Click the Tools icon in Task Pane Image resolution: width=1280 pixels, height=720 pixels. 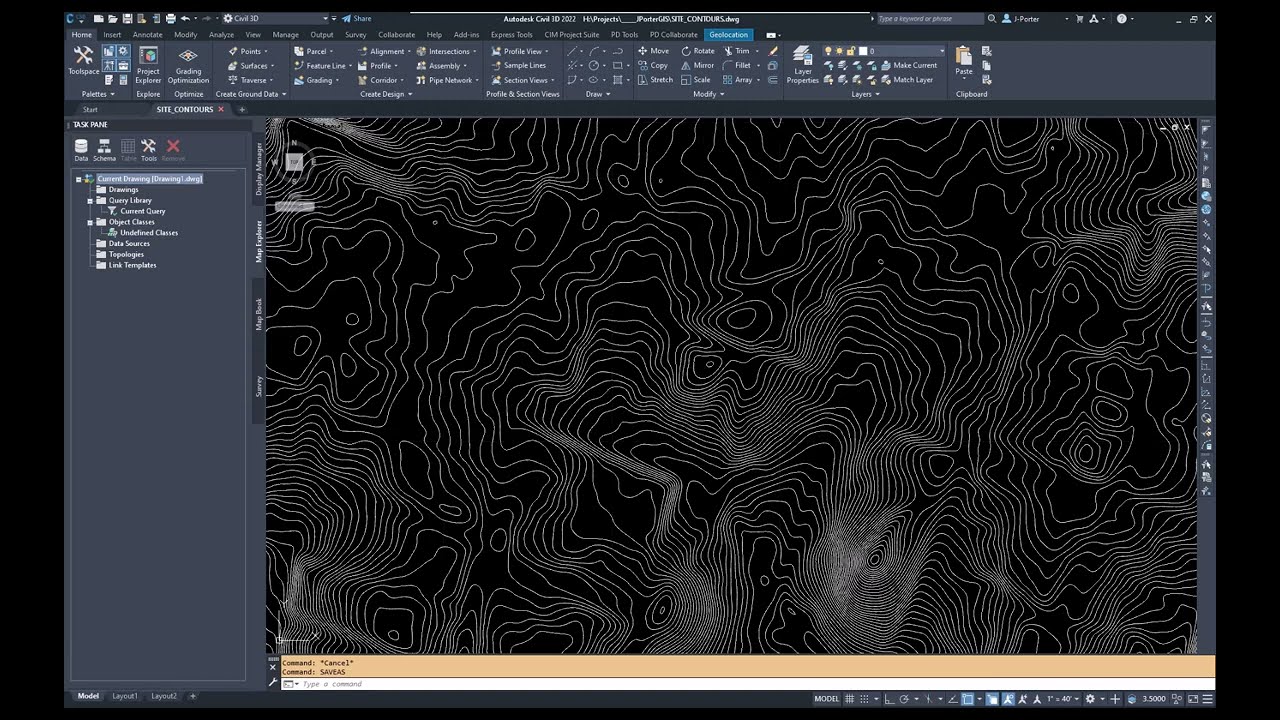149,150
